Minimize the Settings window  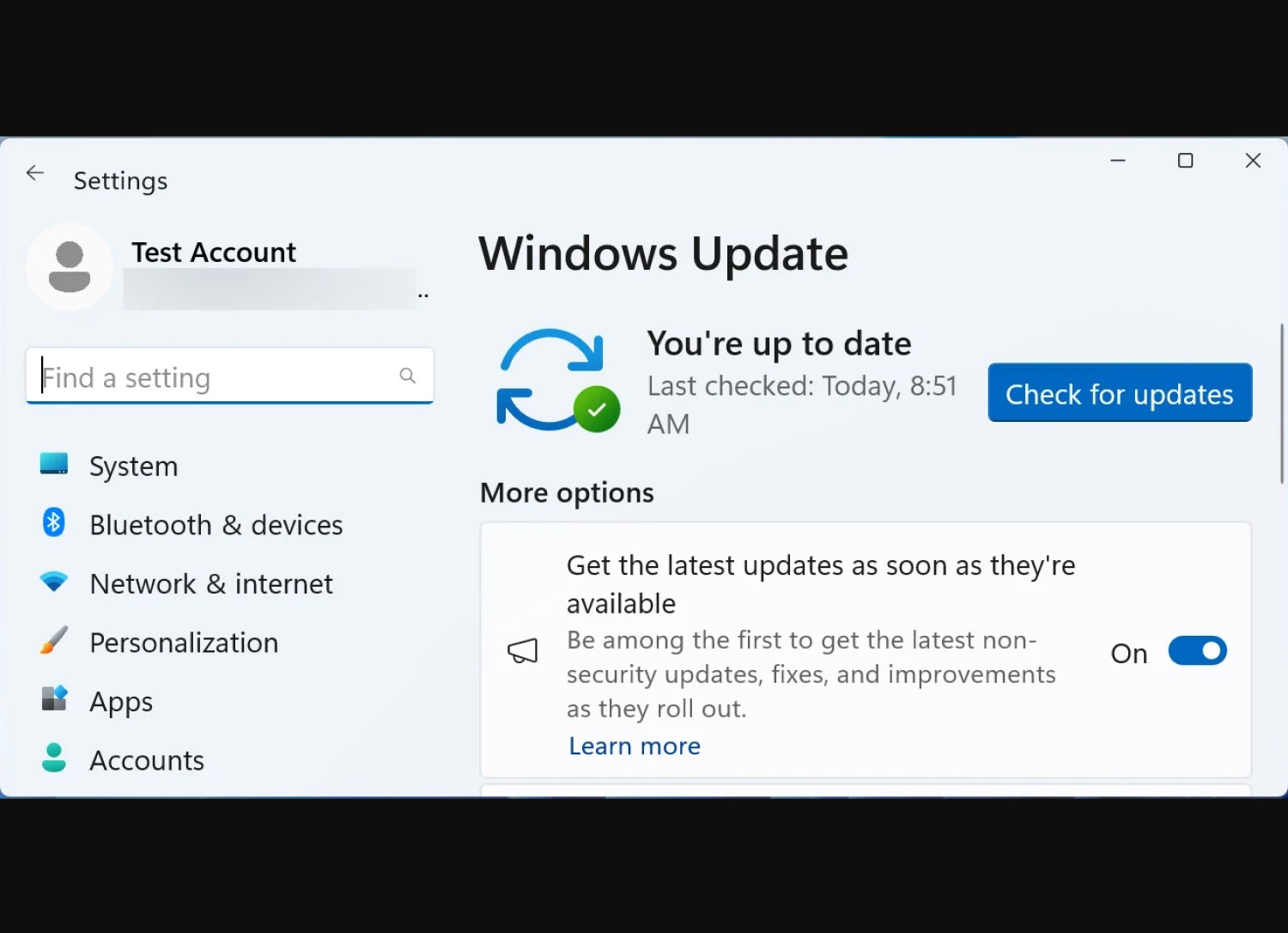pos(1118,161)
